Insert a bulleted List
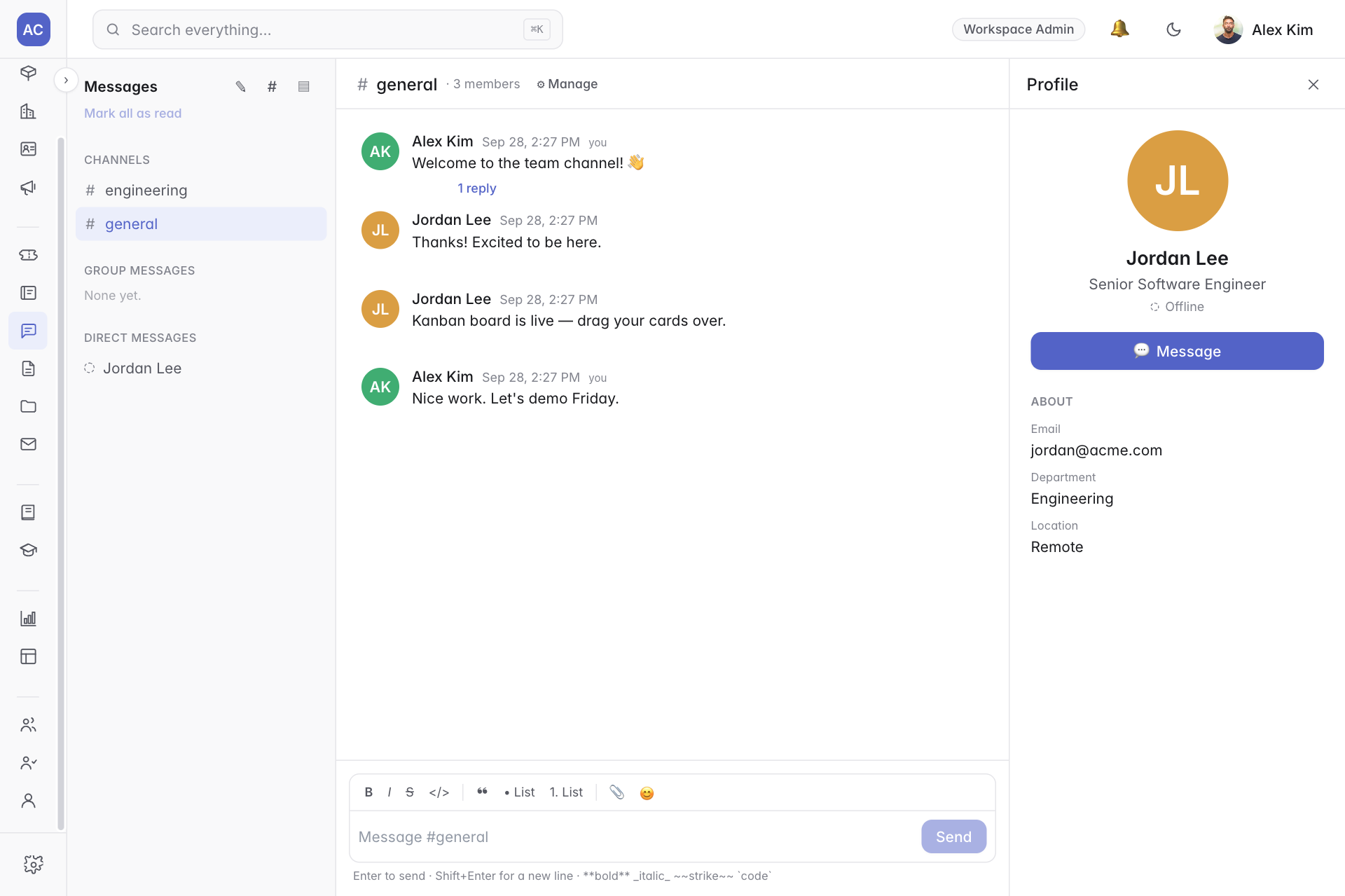Viewport: 1345px width, 896px height. (519, 792)
